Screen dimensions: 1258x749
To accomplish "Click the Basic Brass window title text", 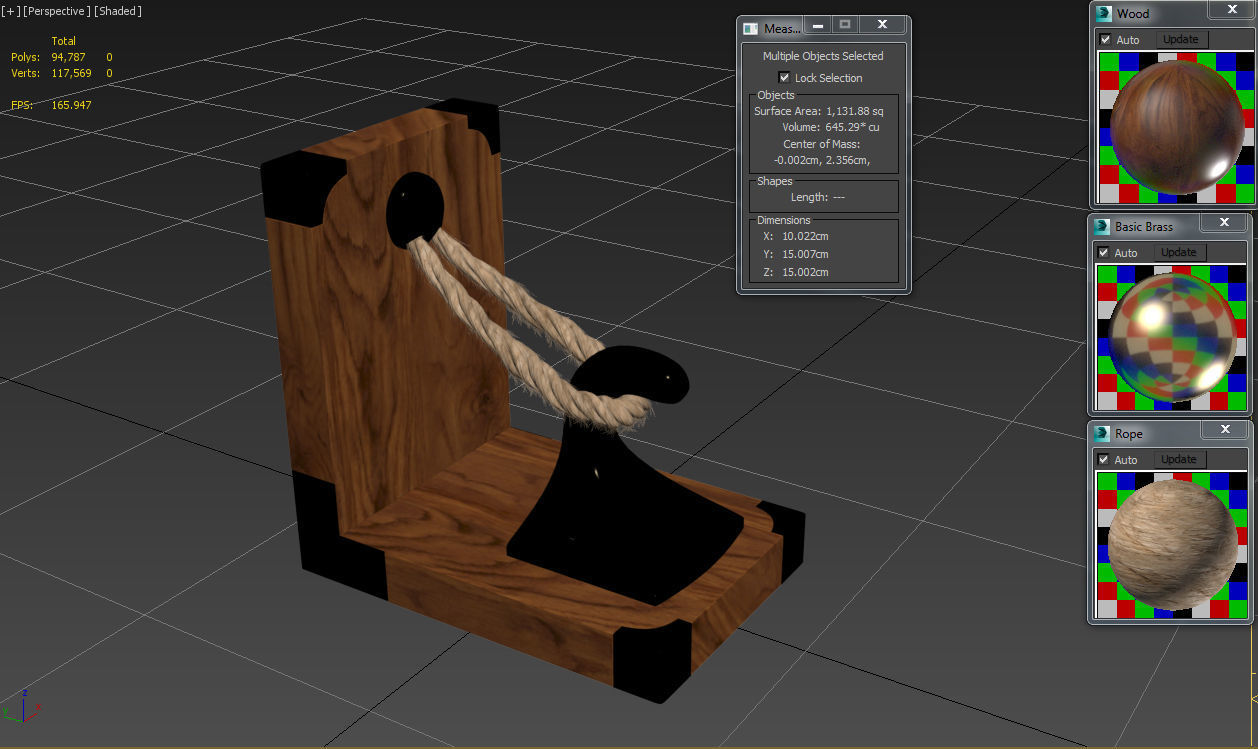I will tap(1144, 227).
